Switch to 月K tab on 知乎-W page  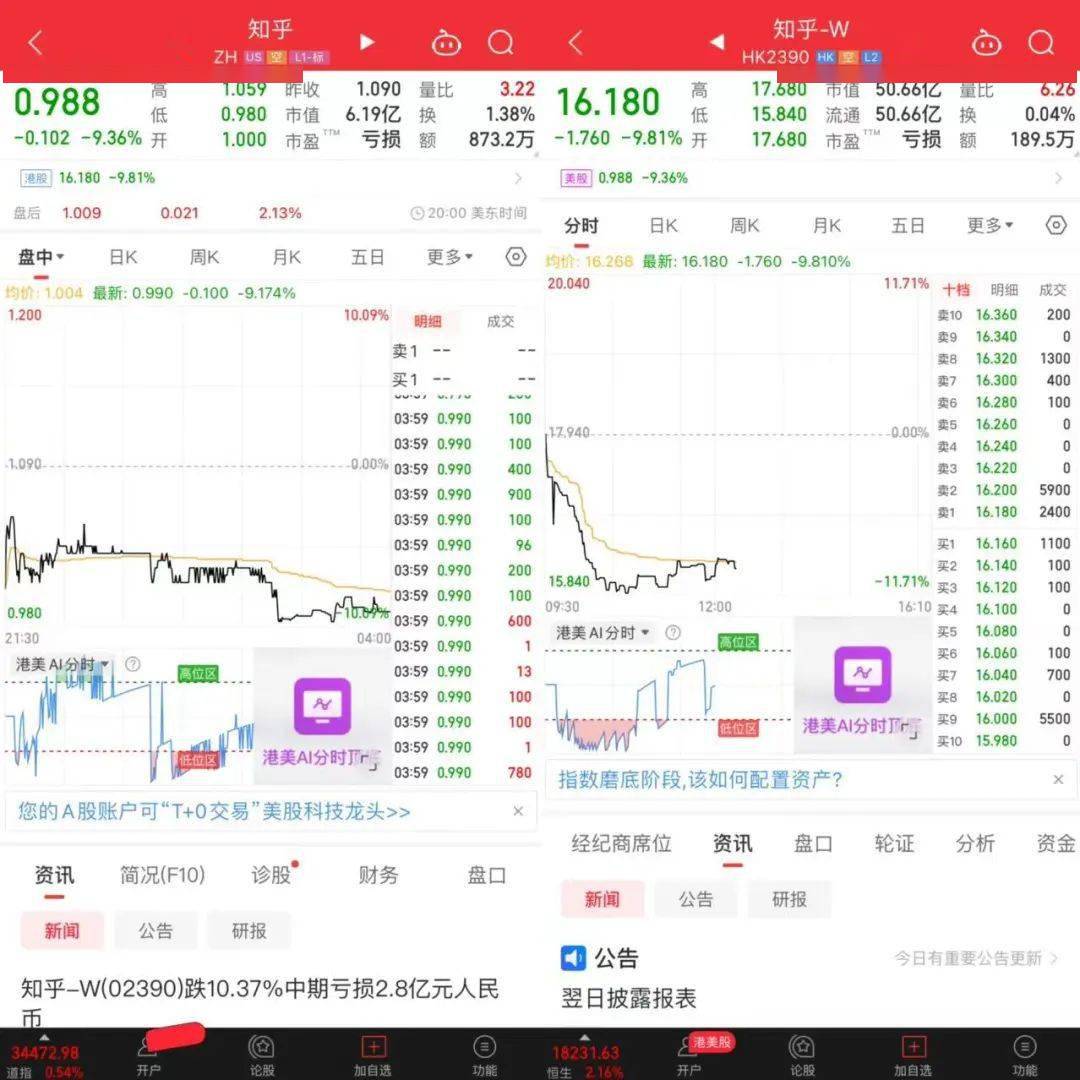[x=827, y=225]
